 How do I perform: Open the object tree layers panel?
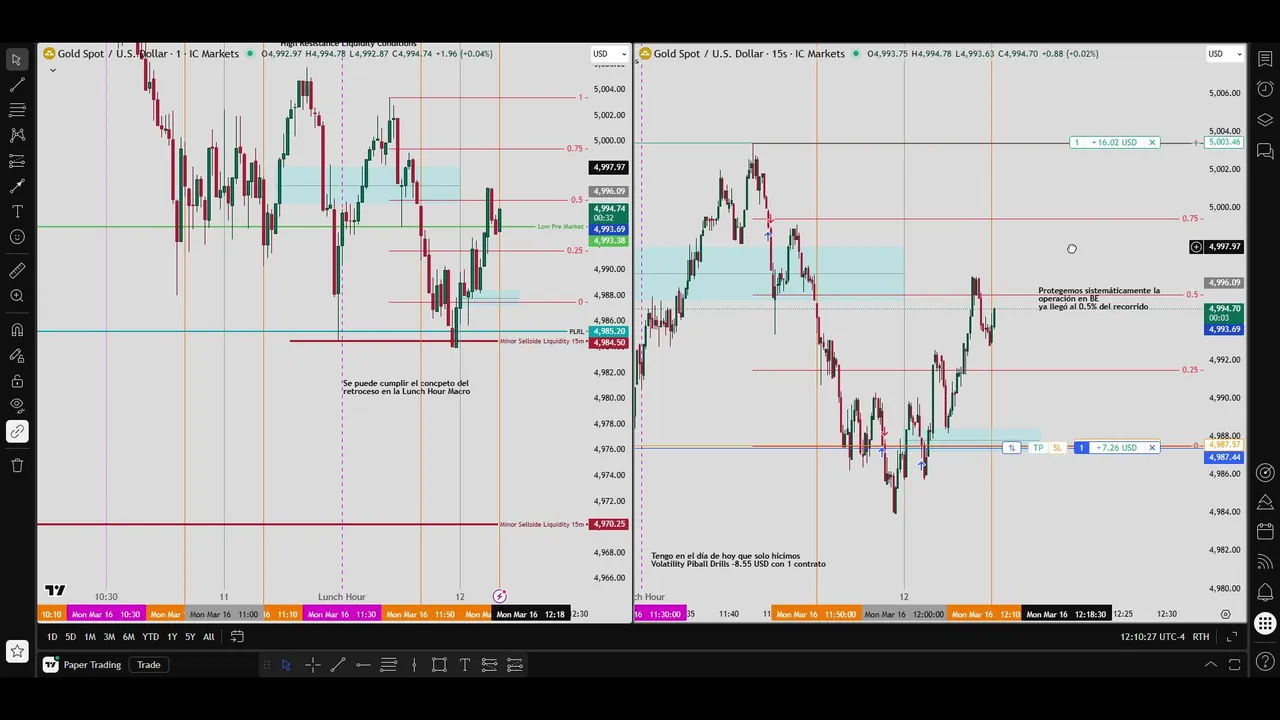click(1265, 120)
